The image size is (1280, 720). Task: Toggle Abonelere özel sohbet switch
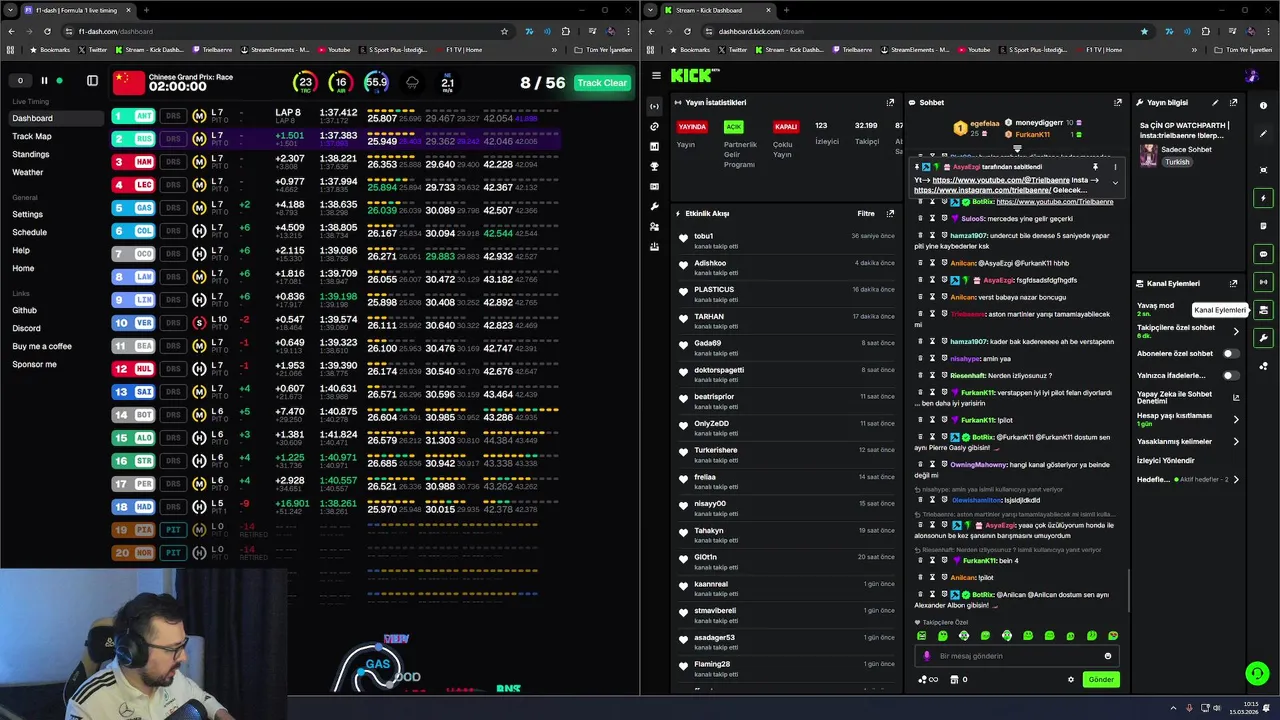click(1230, 353)
